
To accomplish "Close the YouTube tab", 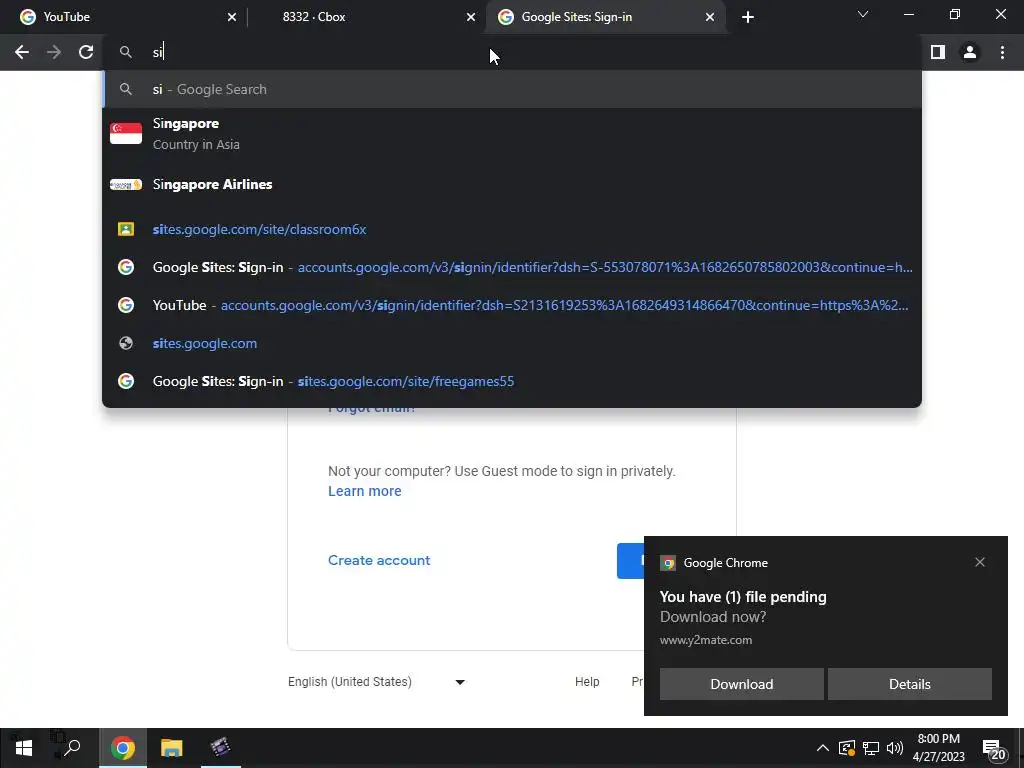I will point(232,17).
